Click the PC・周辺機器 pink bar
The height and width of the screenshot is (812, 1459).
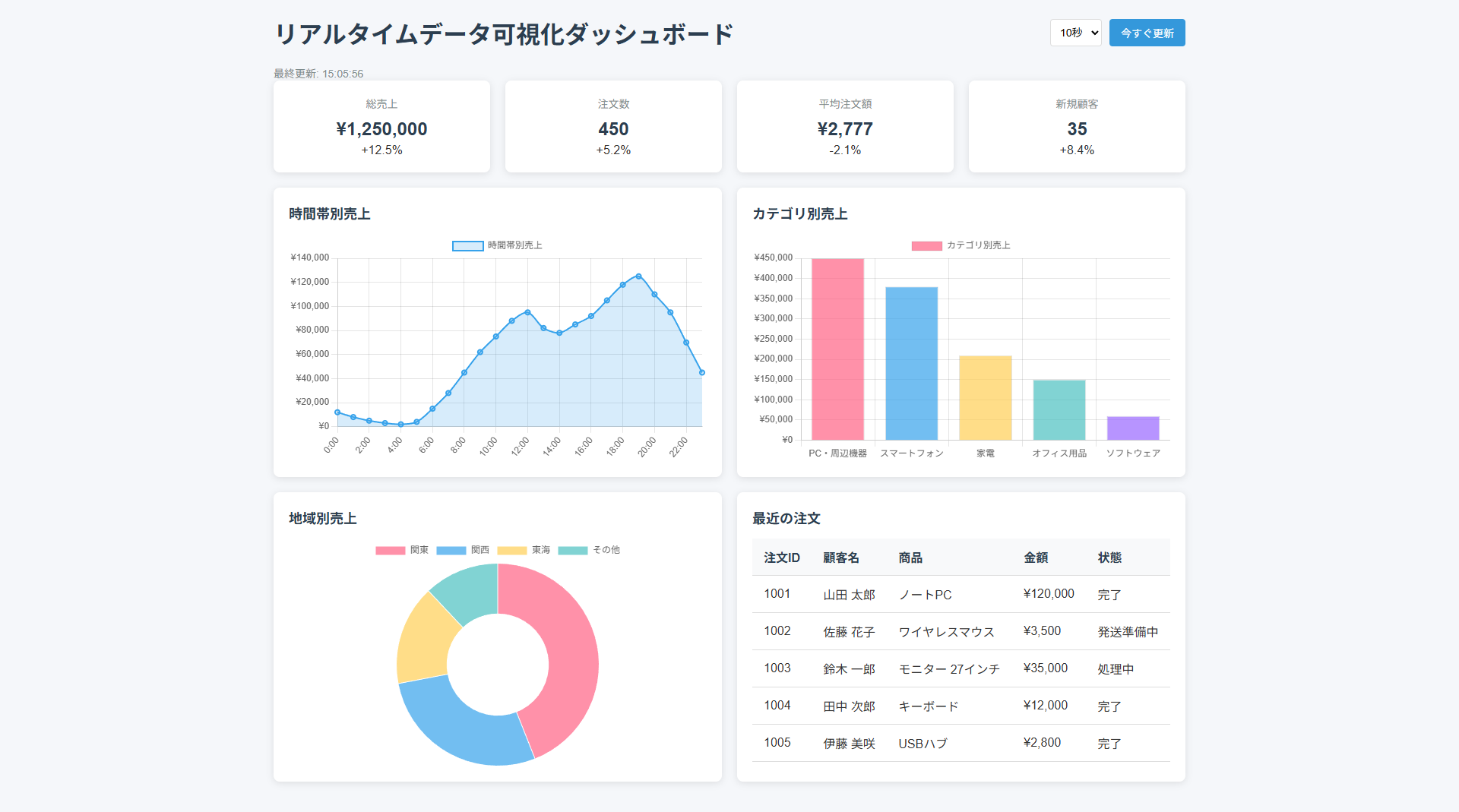(837, 349)
